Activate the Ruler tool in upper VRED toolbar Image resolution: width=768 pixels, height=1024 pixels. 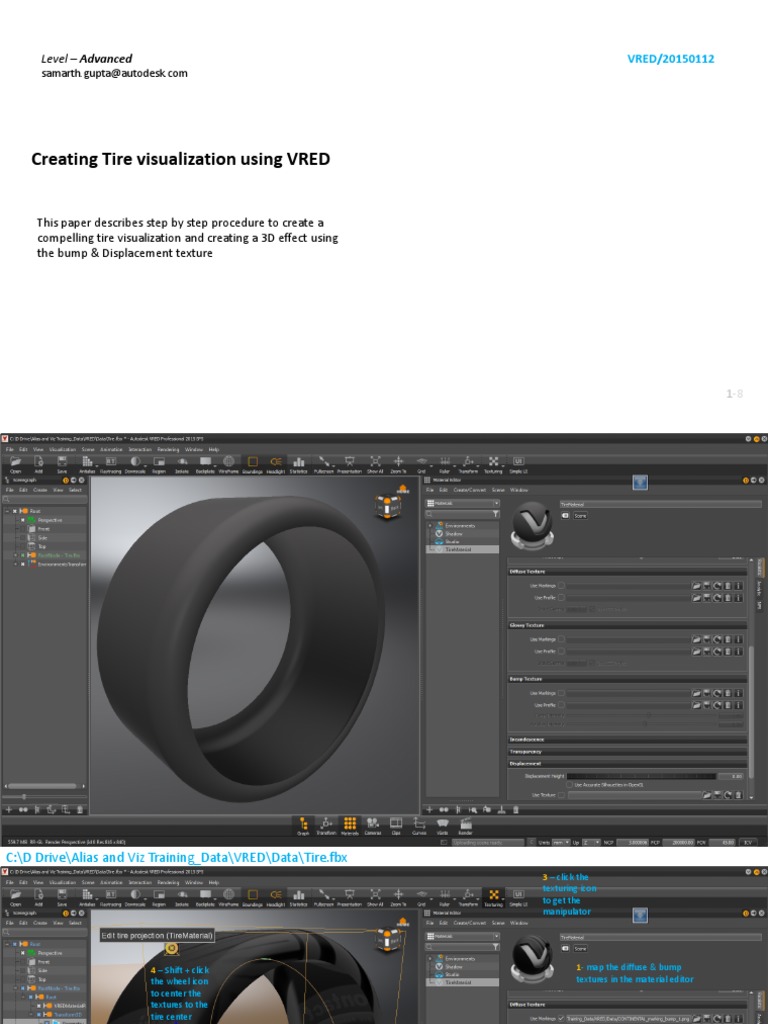click(445, 463)
